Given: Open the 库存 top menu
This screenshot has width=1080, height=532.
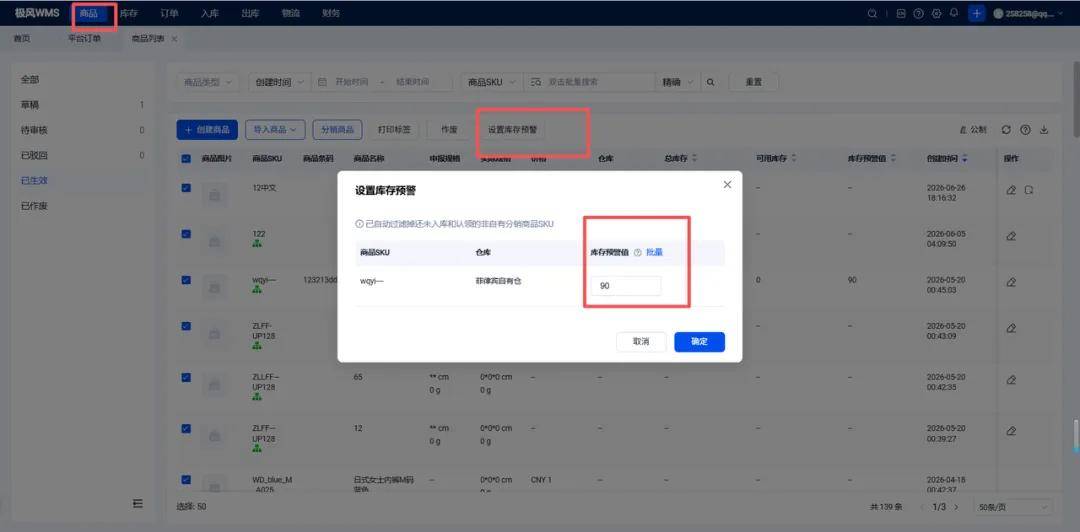Looking at the screenshot, I should (129, 13).
